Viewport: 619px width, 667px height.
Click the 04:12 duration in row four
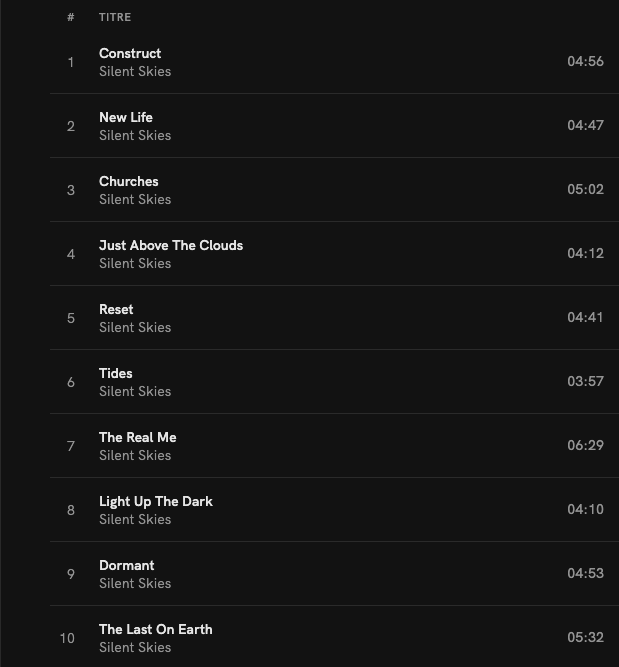tap(585, 253)
